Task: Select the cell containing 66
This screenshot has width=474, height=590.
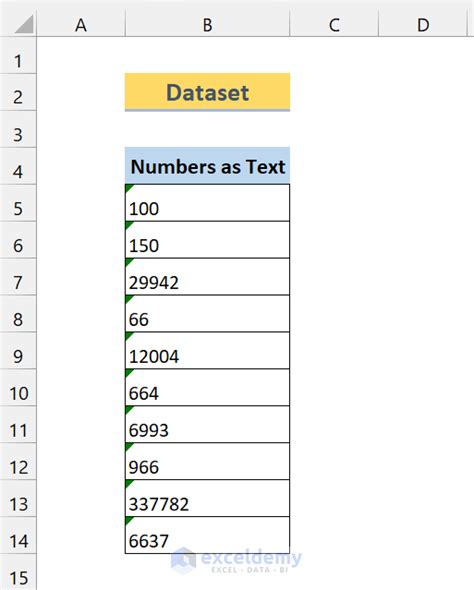Action: pos(207,313)
